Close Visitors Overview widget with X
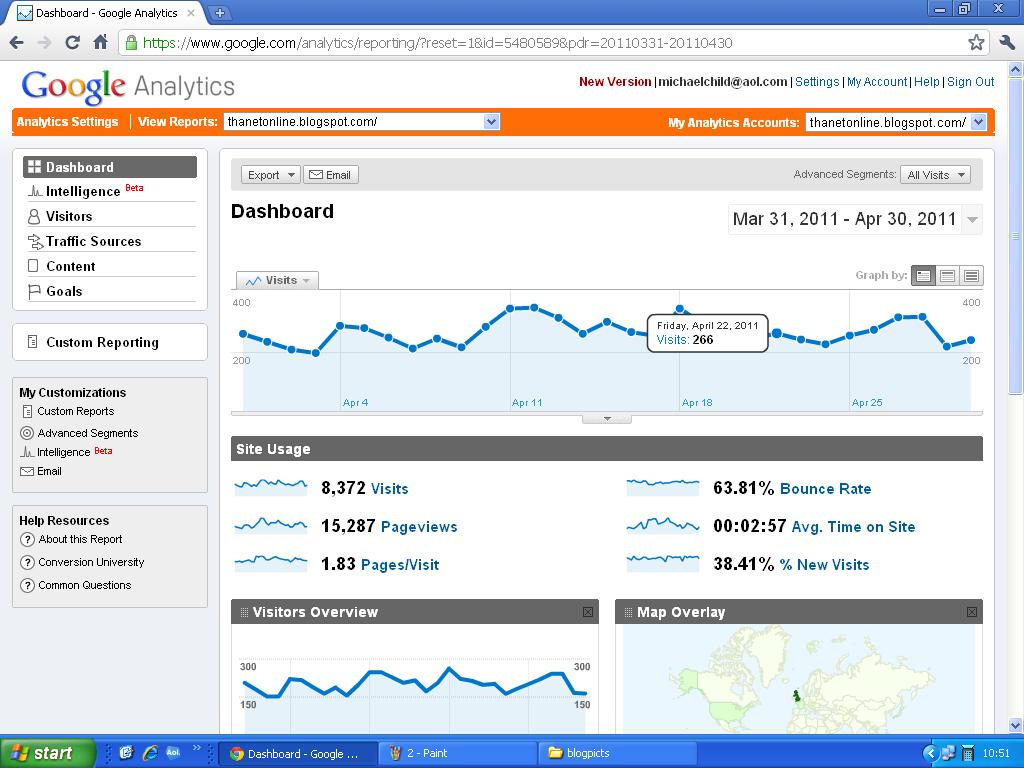This screenshot has height=768, width=1024. coord(588,612)
